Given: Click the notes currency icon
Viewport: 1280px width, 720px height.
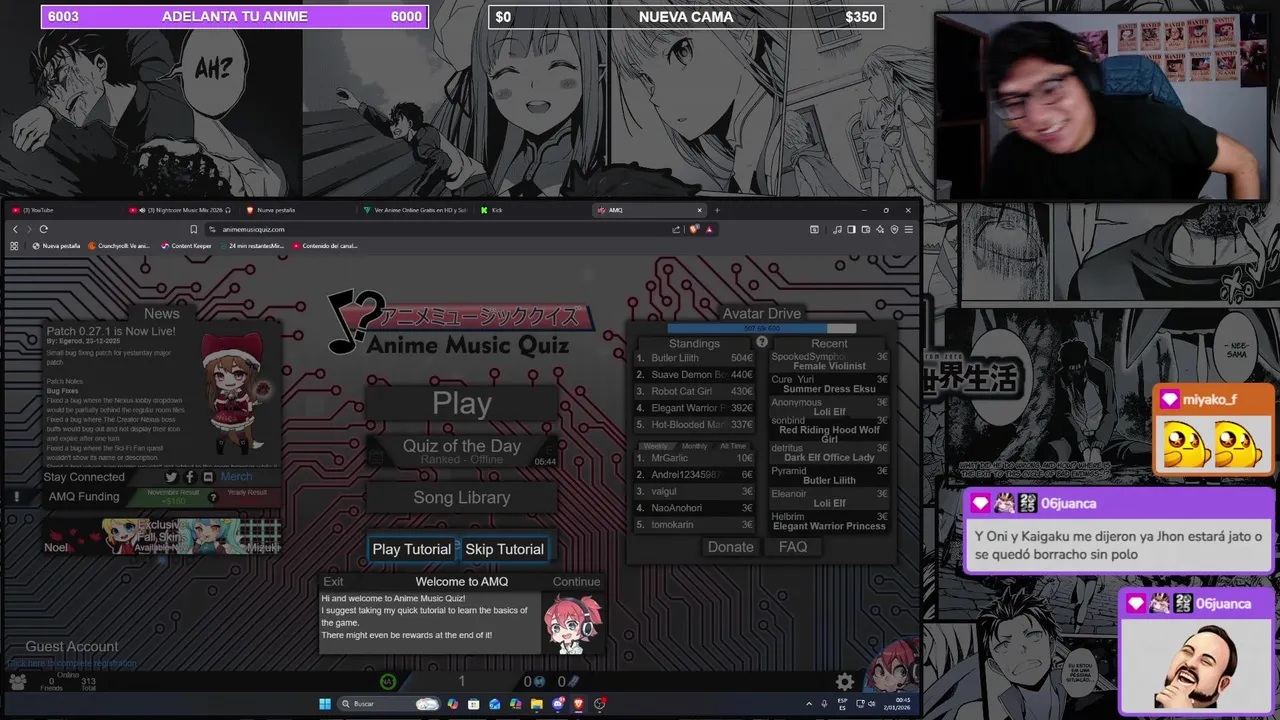Looking at the screenshot, I should [539, 682].
